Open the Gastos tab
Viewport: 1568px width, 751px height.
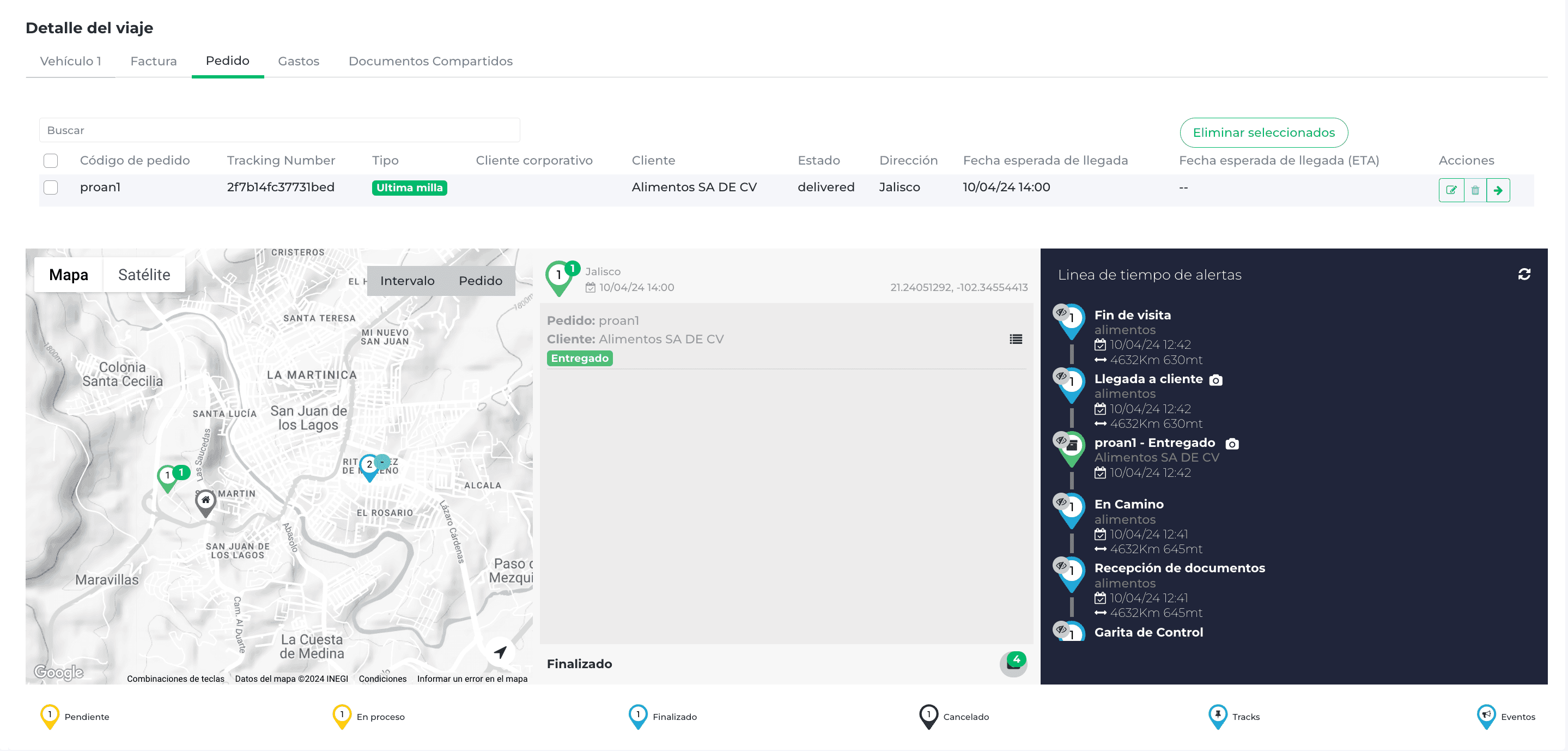(x=299, y=61)
